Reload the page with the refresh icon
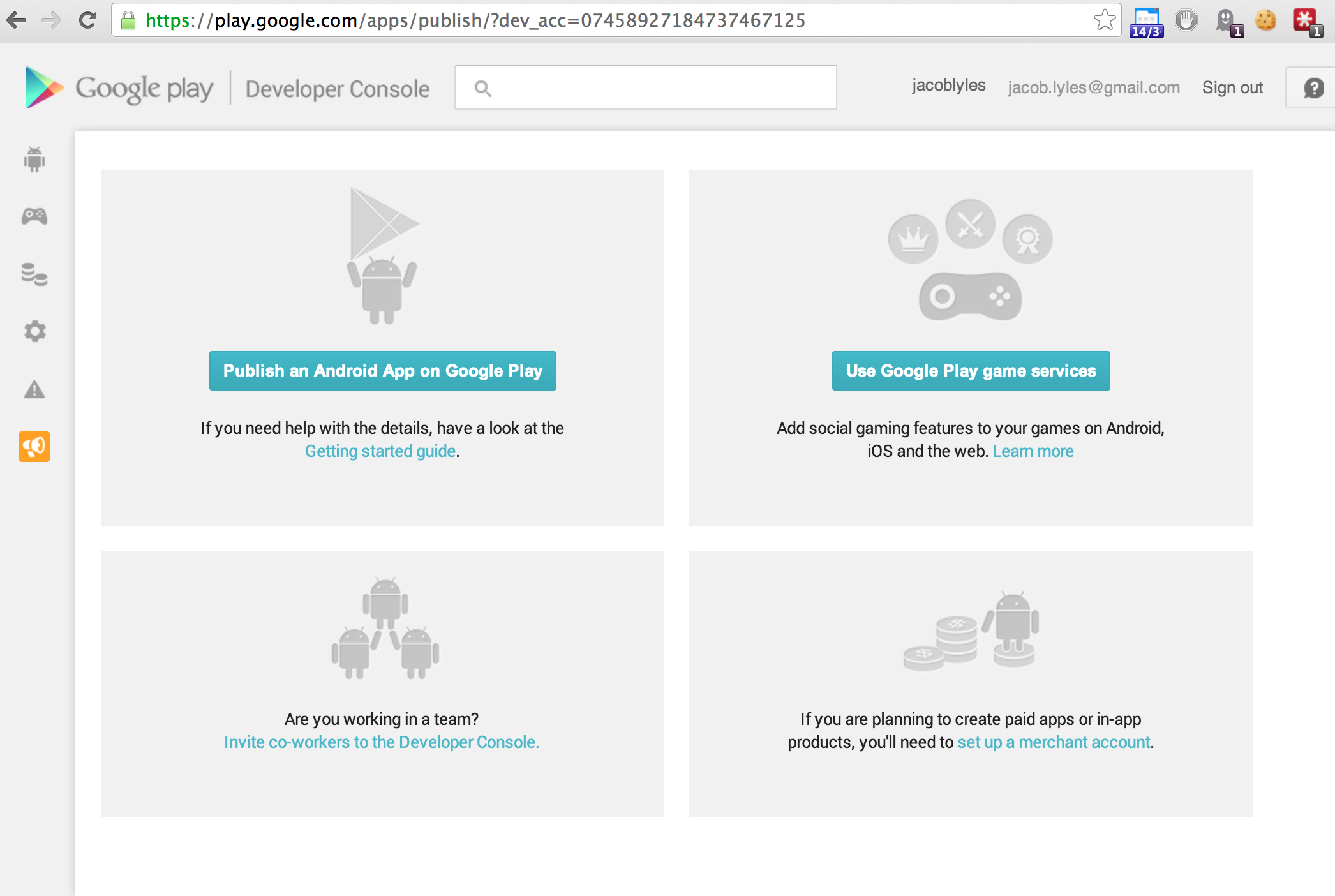 pyautogui.click(x=87, y=20)
